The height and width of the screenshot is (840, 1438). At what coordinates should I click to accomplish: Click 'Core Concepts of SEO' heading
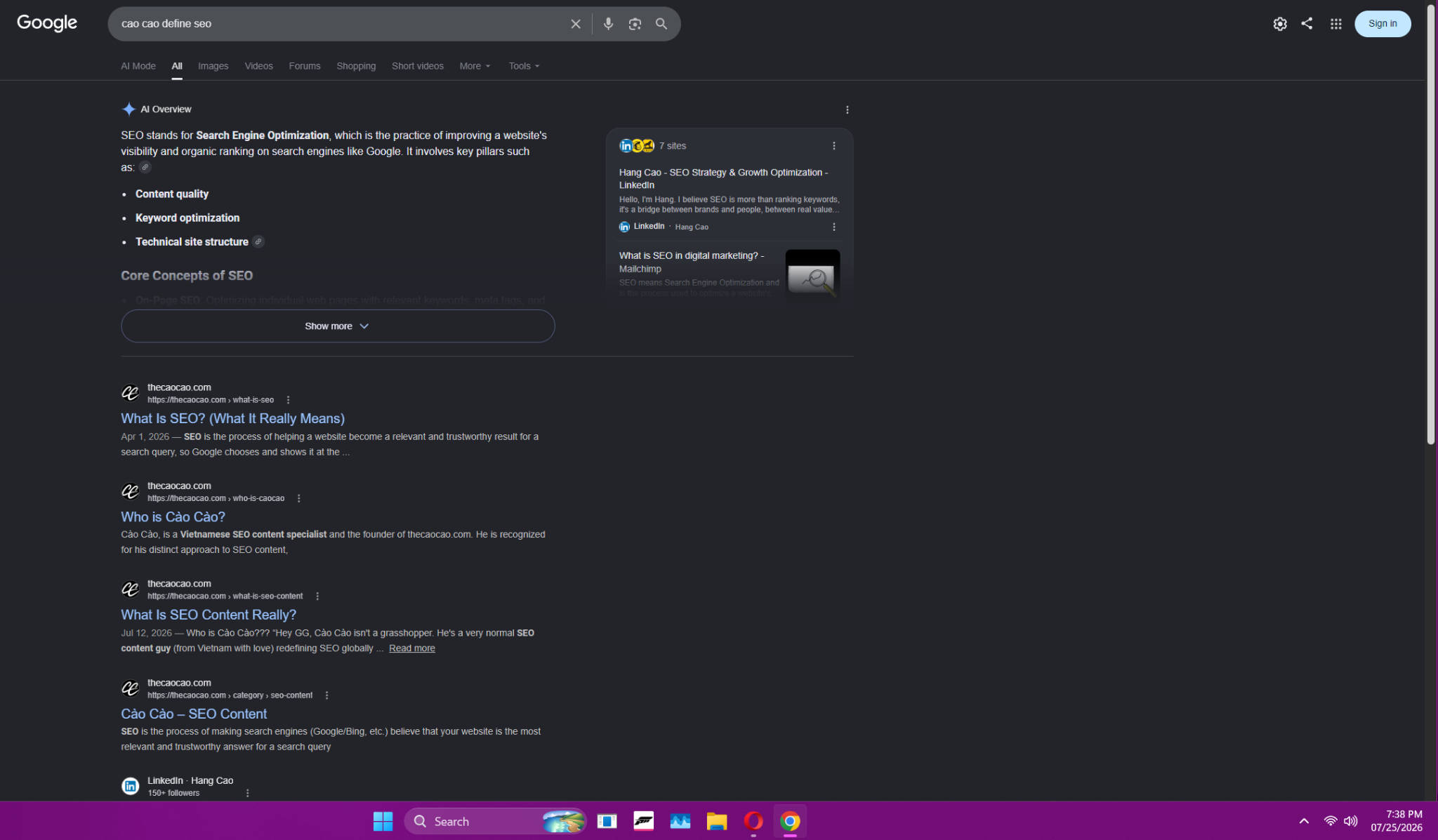(187, 276)
